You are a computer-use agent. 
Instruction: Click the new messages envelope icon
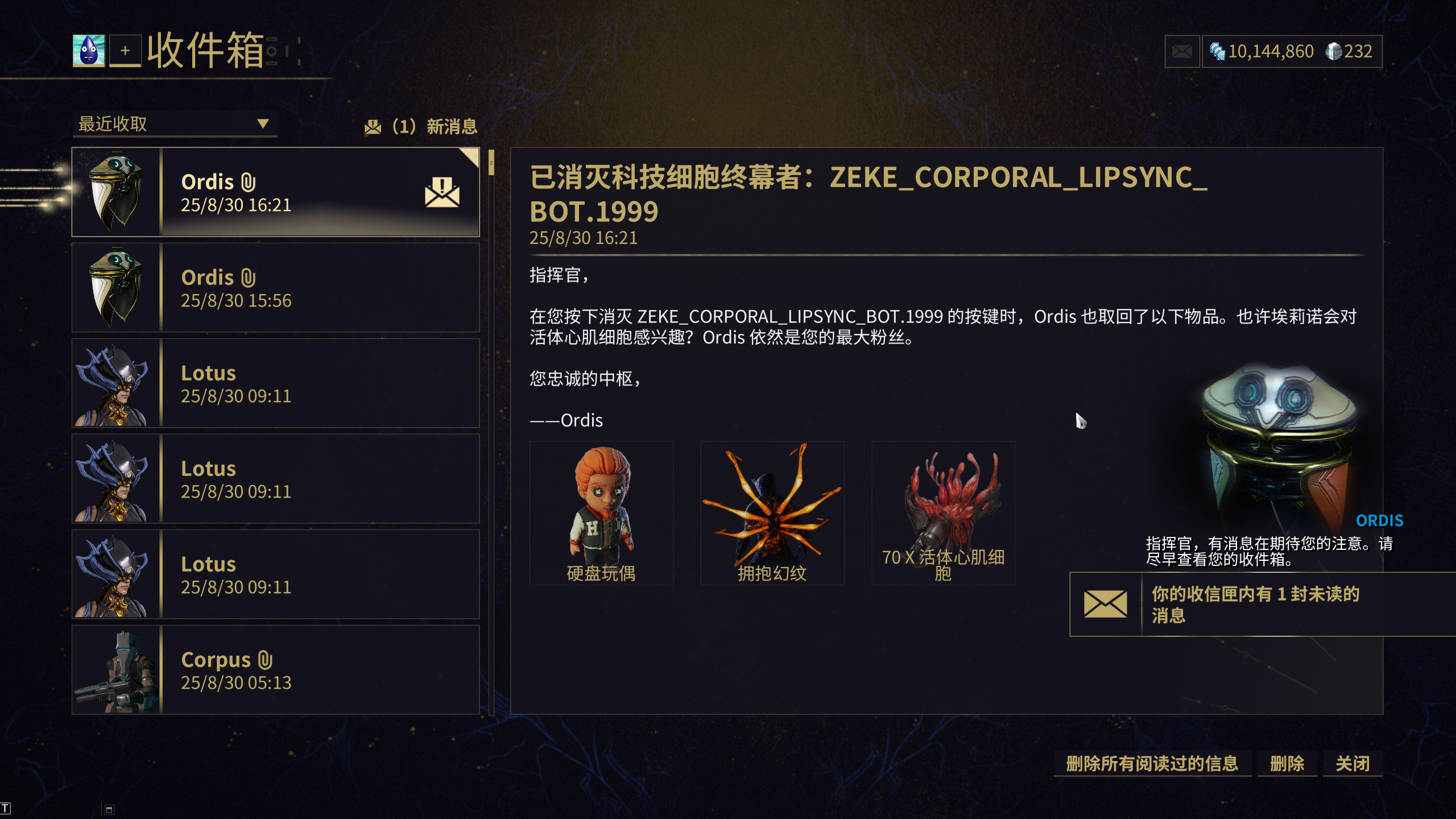tap(373, 127)
